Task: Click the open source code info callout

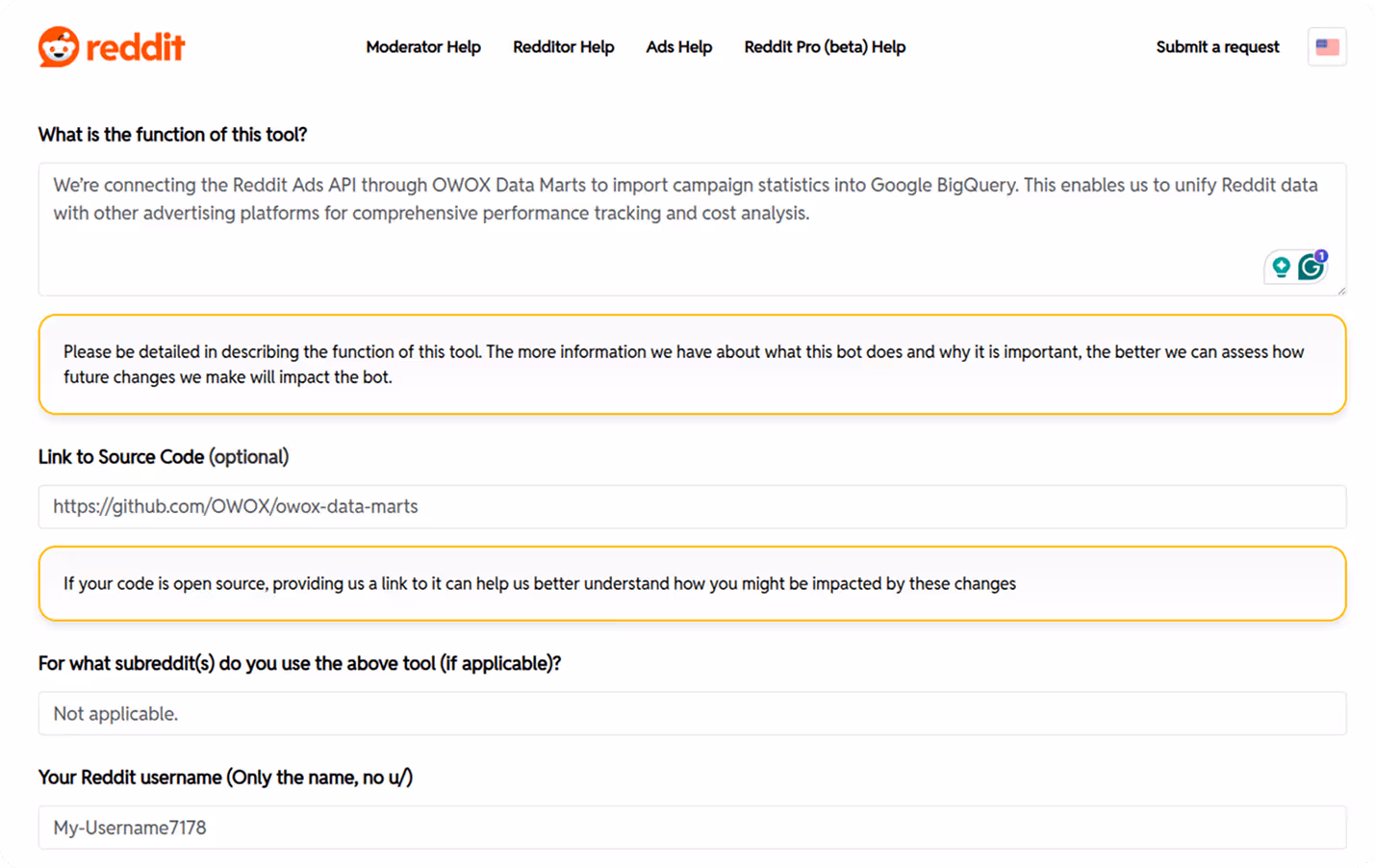Action: [x=691, y=583]
